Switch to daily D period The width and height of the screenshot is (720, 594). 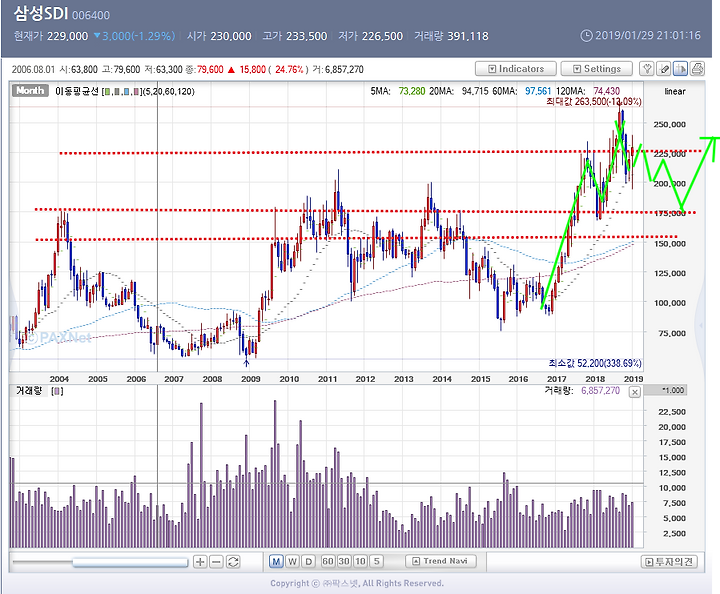coord(309,561)
